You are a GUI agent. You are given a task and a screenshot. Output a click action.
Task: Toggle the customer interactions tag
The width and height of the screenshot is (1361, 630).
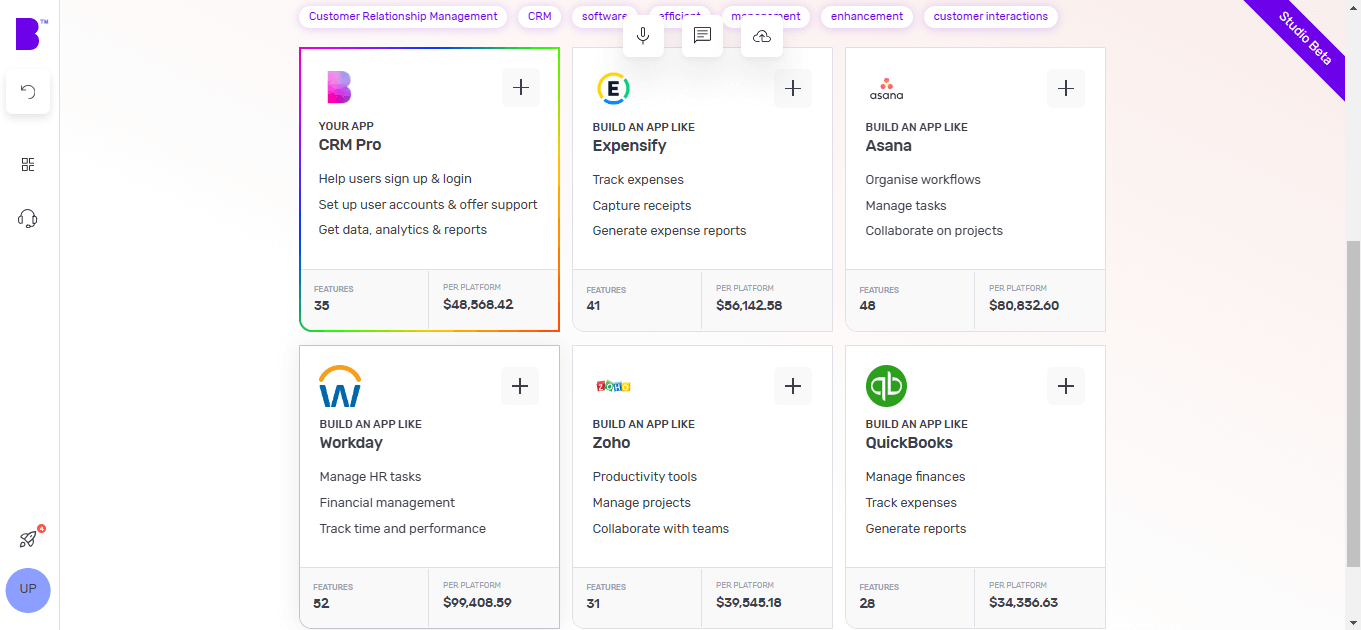pyautogui.click(x=990, y=16)
